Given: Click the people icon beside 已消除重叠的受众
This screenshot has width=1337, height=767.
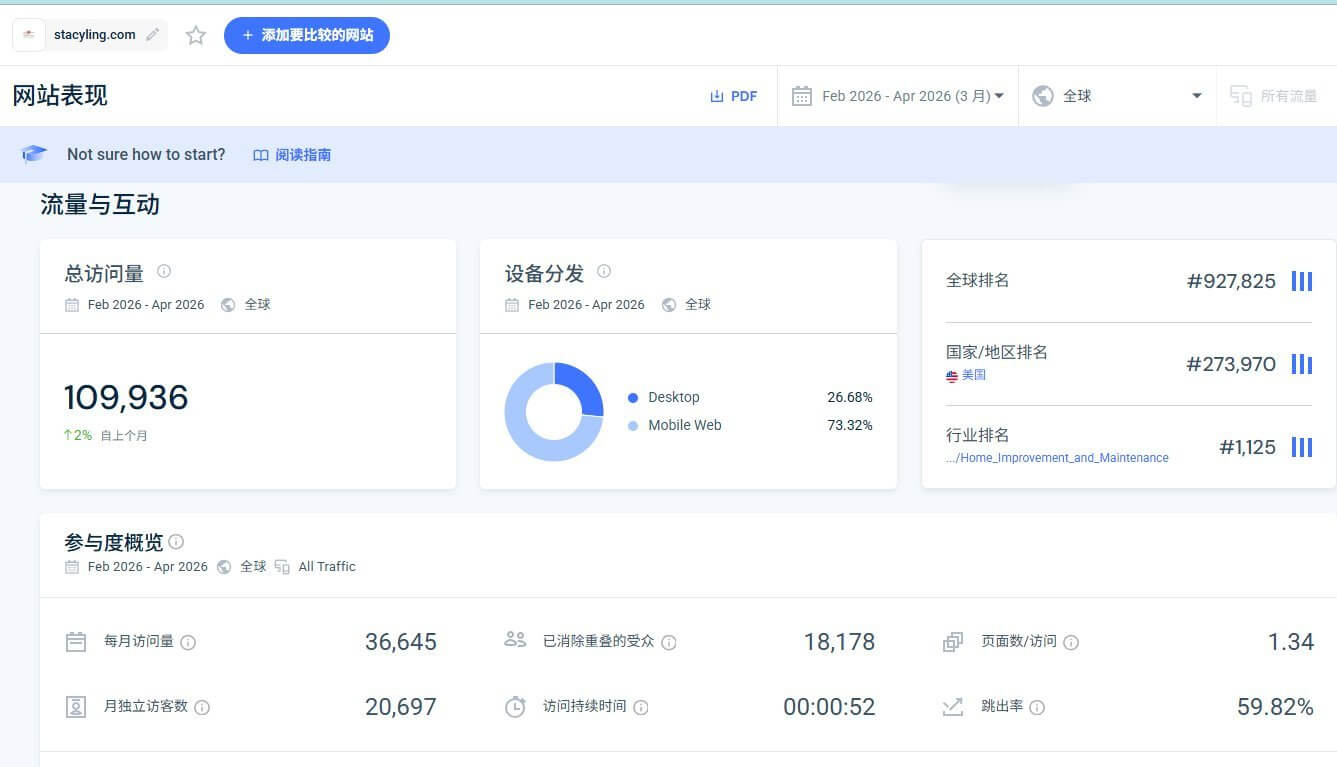Looking at the screenshot, I should [515, 640].
